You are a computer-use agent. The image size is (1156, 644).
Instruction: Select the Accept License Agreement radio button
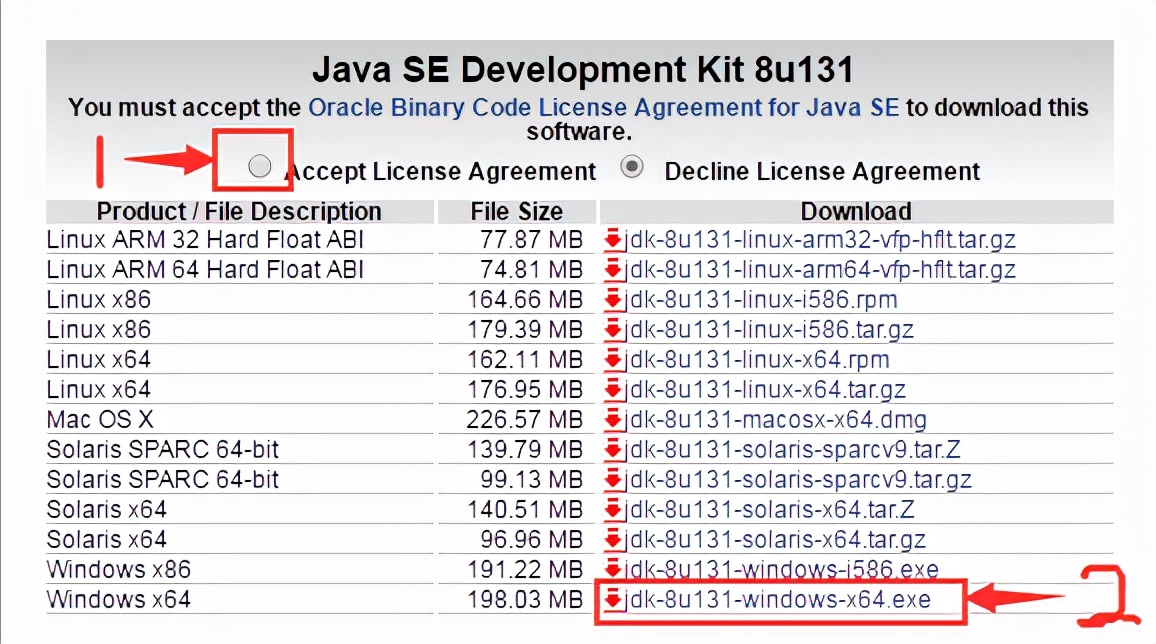(x=260, y=167)
